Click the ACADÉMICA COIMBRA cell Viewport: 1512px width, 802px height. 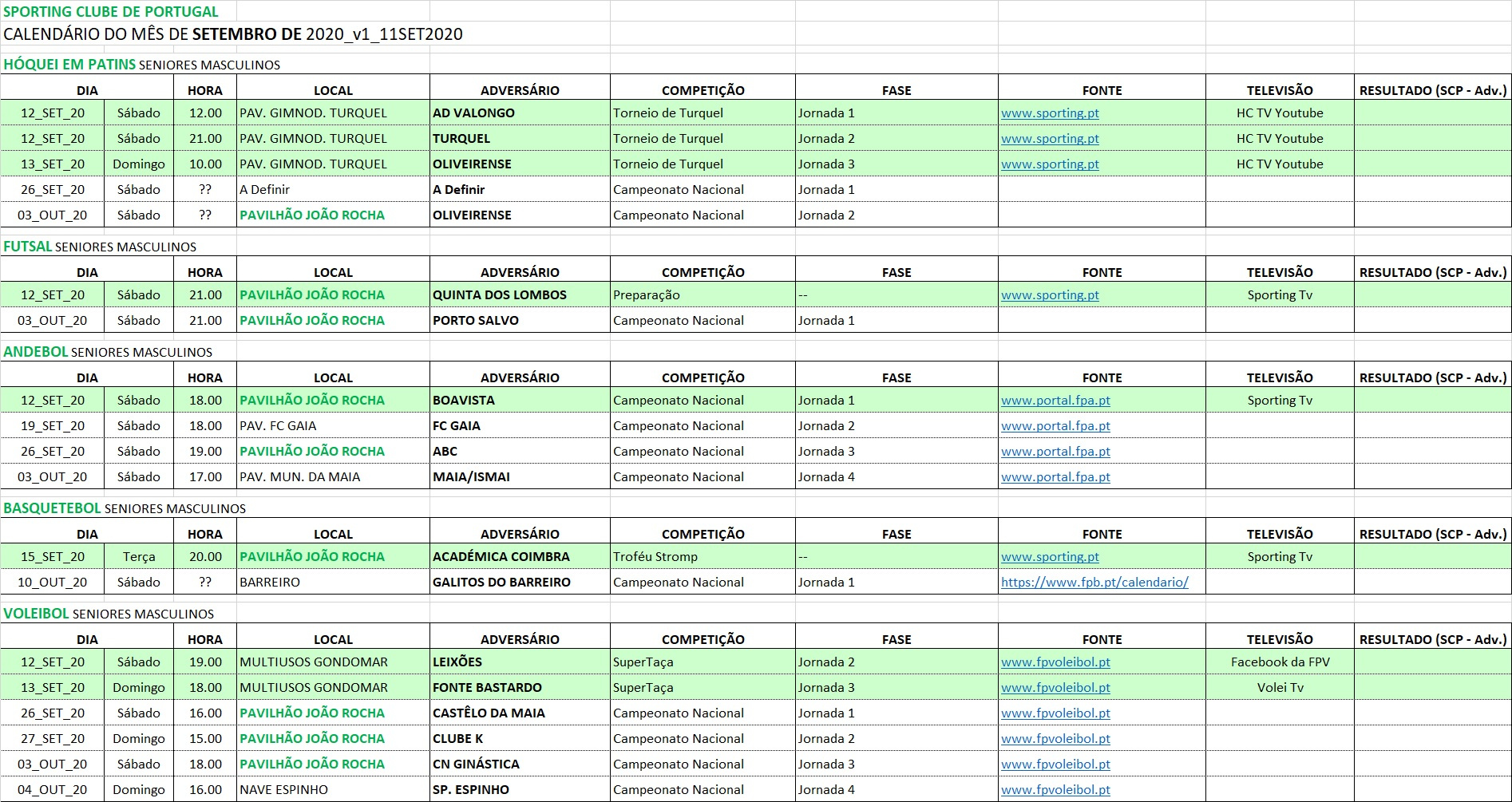tap(520, 557)
